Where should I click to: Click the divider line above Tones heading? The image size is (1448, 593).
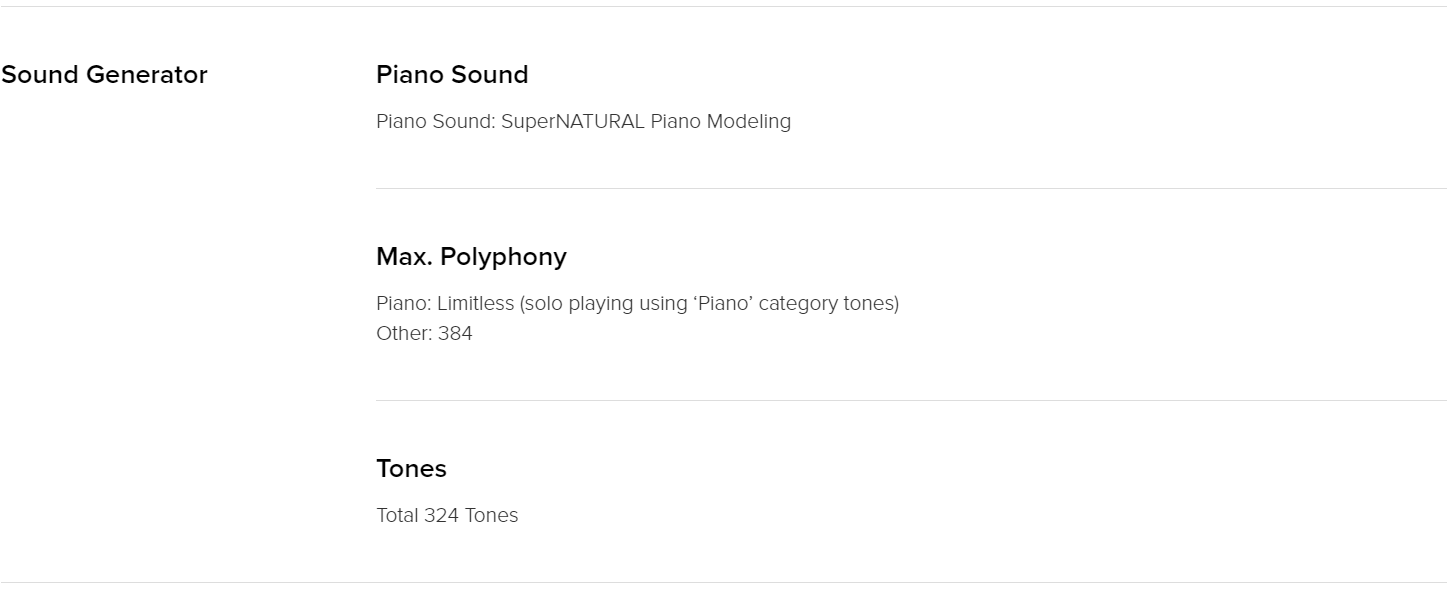click(911, 400)
